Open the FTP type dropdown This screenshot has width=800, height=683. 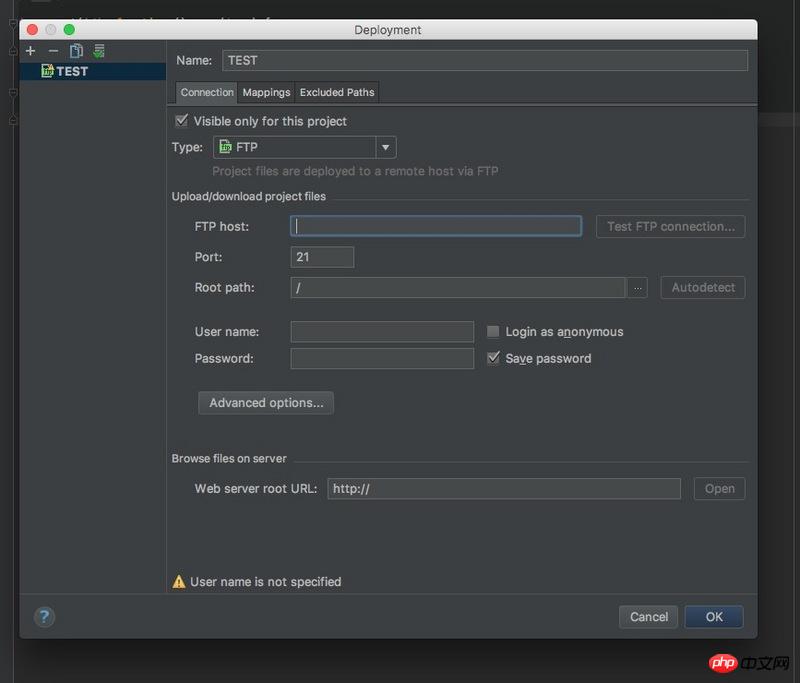(385, 148)
